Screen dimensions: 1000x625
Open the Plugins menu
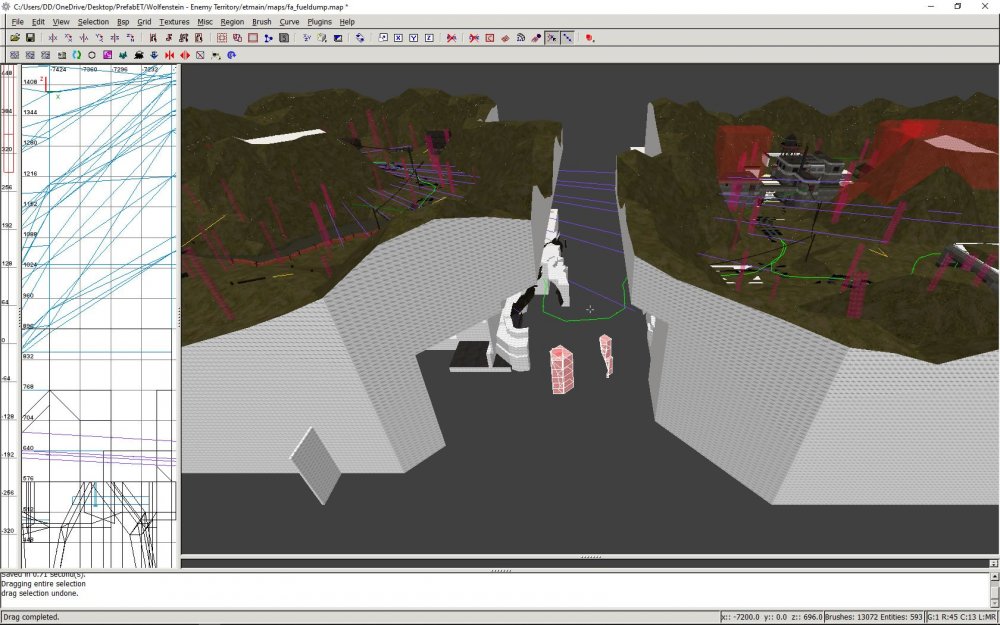320,22
